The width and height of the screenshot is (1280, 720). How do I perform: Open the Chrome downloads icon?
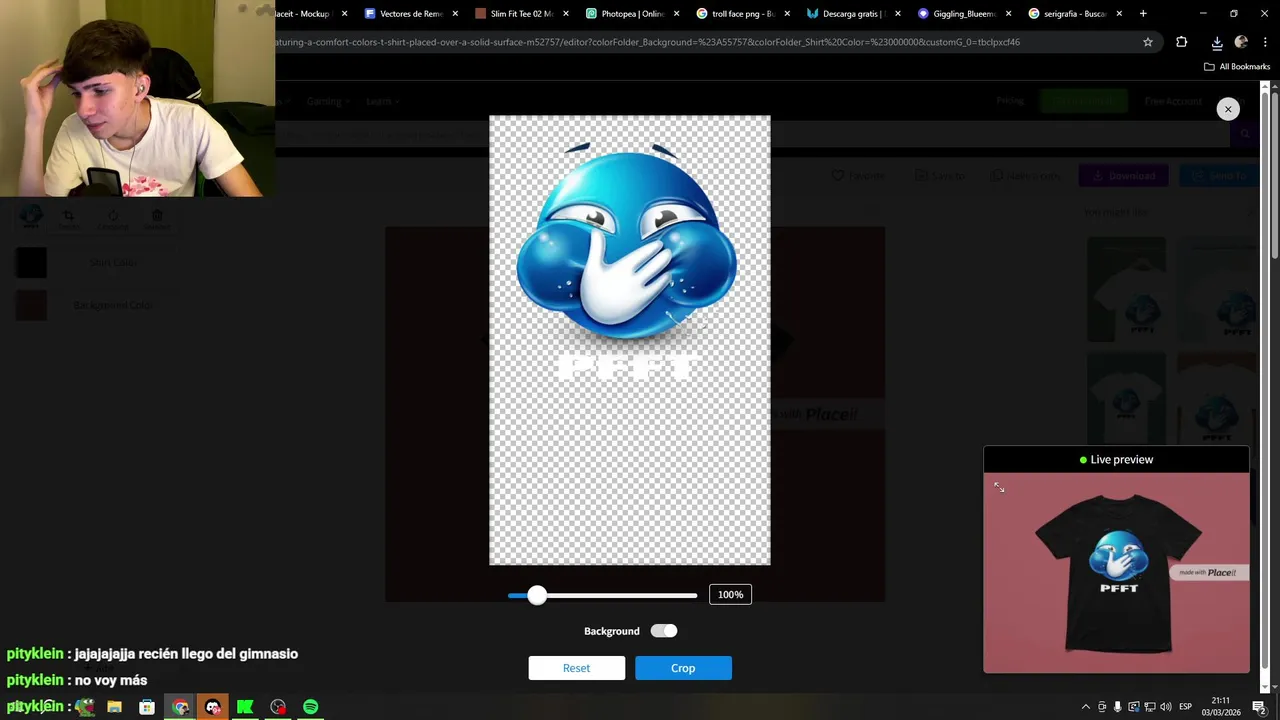(1217, 42)
